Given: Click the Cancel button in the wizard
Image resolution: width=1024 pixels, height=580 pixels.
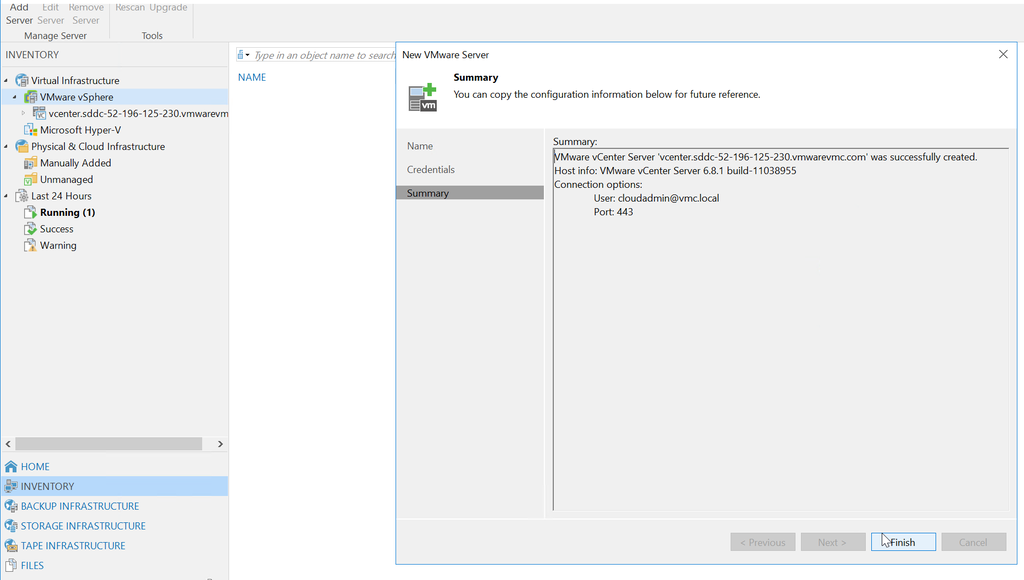Looking at the screenshot, I should coord(973,542).
